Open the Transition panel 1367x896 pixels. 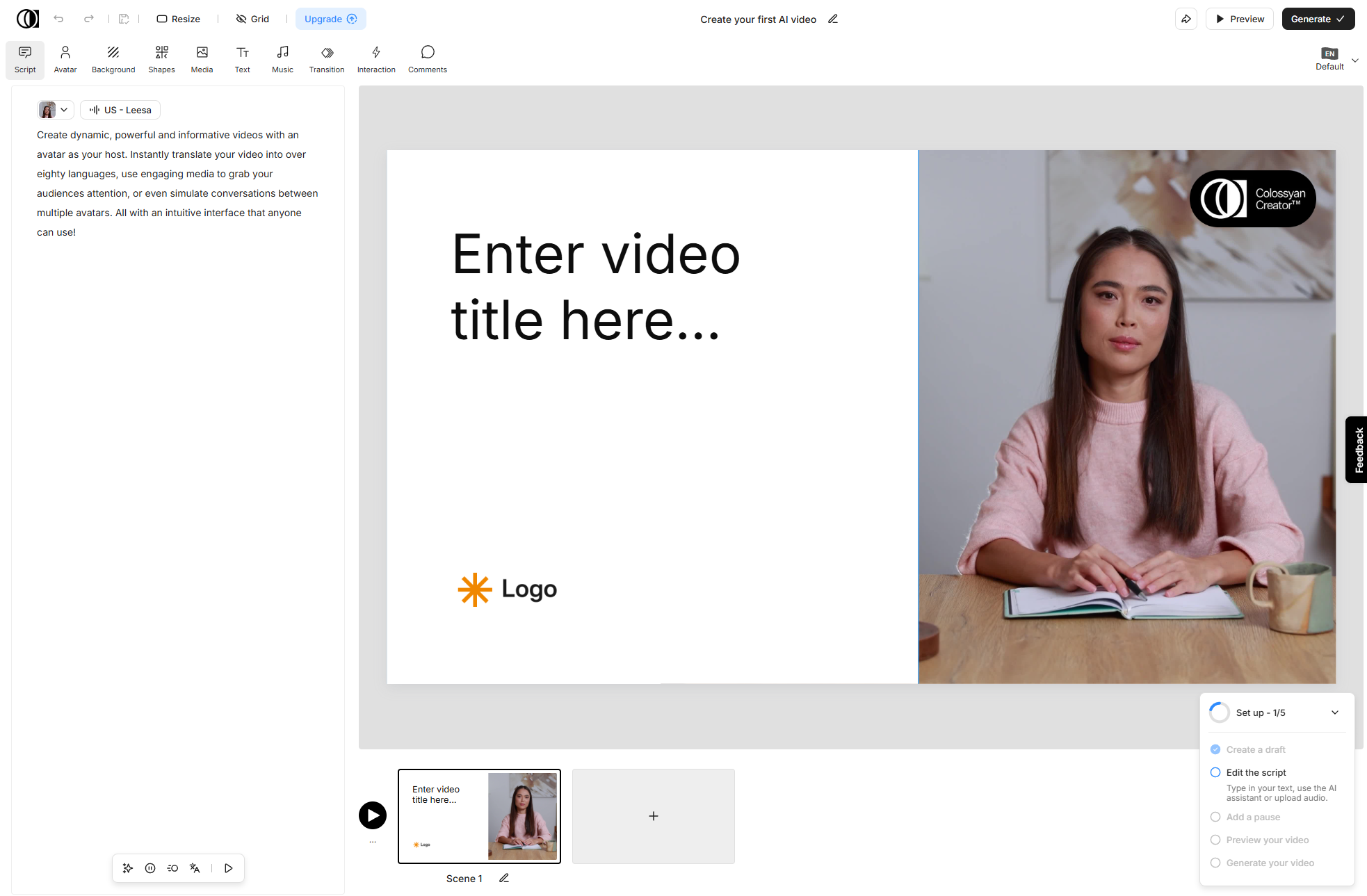327,59
